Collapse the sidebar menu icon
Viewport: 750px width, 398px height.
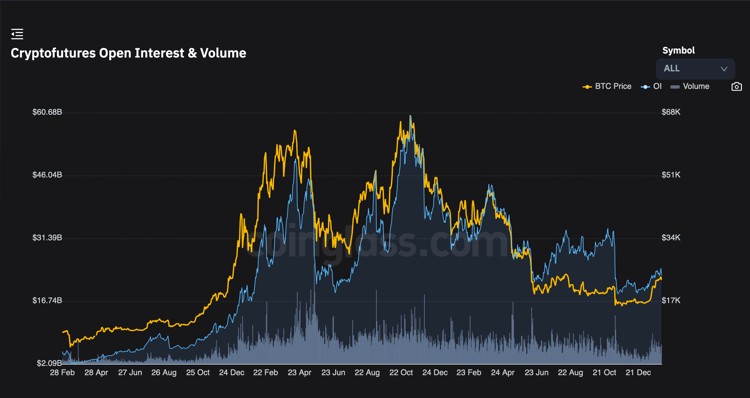click(17, 34)
